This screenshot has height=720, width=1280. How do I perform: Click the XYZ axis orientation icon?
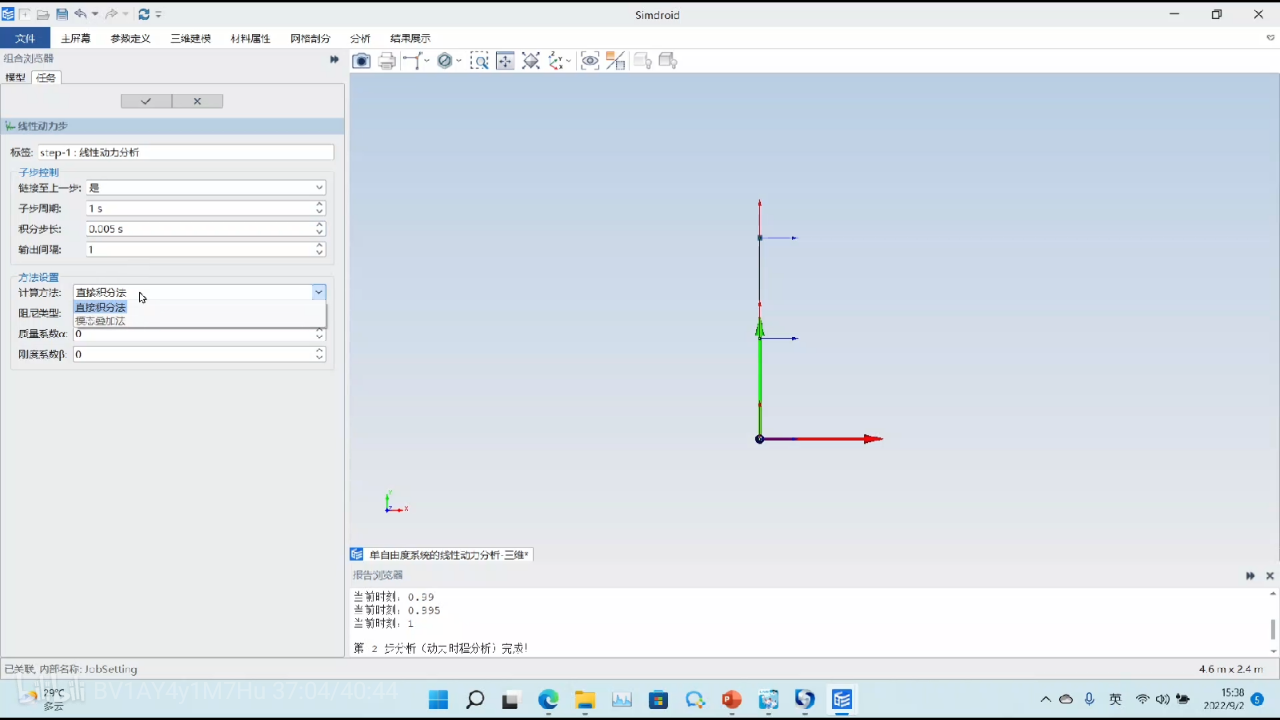point(555,61)
